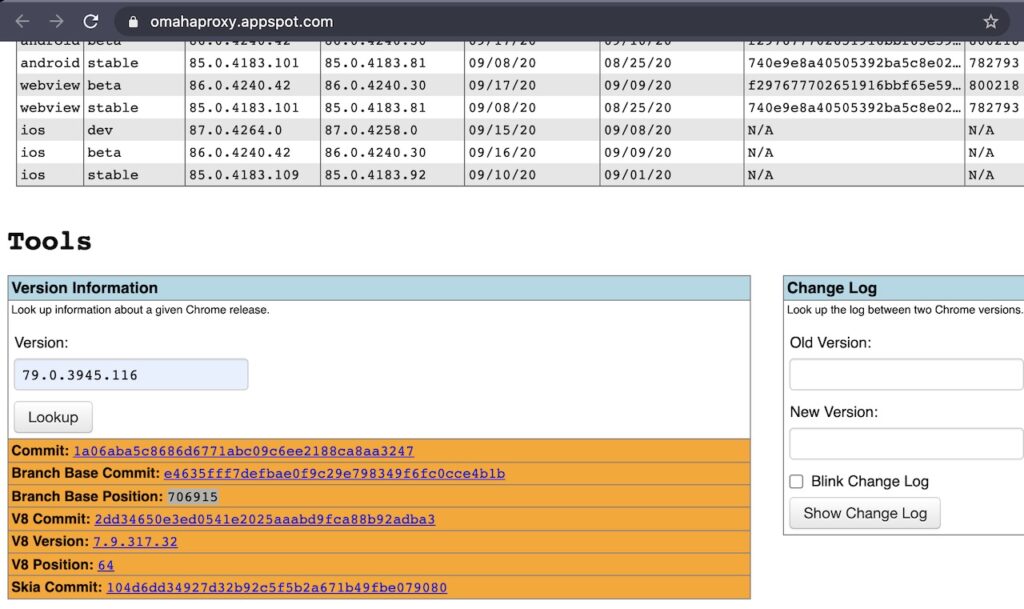
Task: Click ios beta date 09/16/20
Action: click(502, 152)
